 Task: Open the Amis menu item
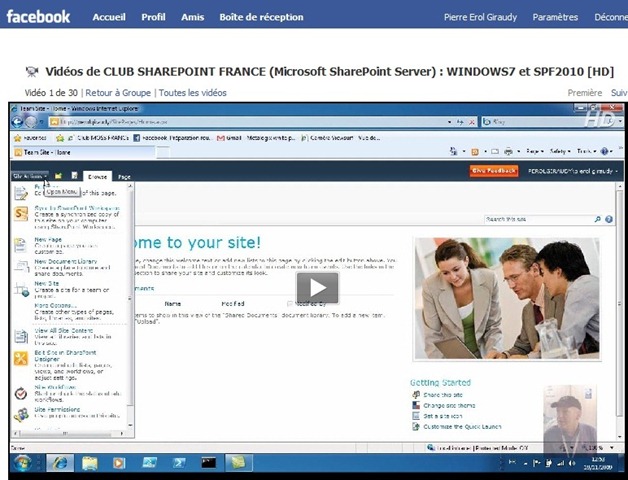193,17
